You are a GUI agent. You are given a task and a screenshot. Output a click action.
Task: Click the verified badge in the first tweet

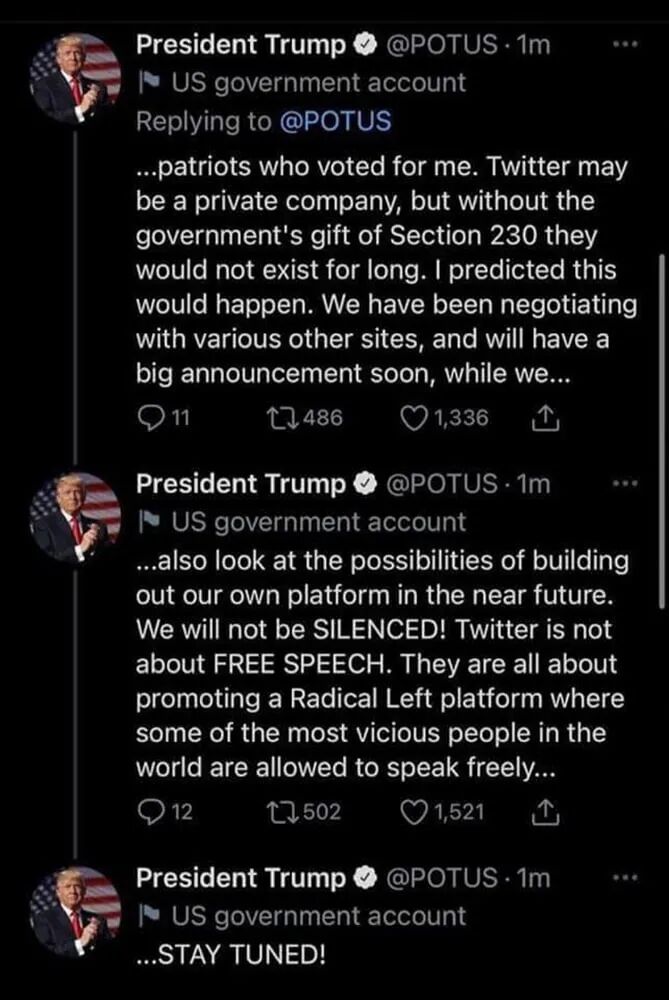(364, 45)
